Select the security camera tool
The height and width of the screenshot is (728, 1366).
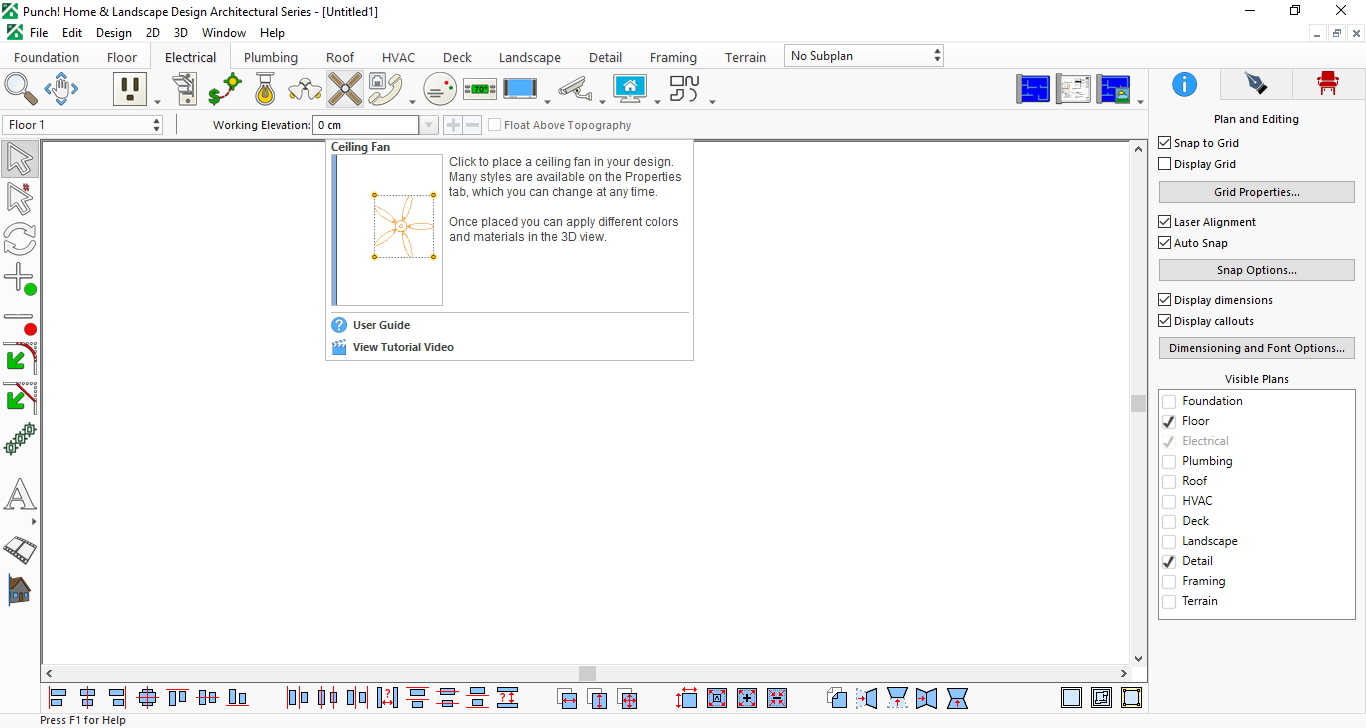click(x=575, y=89)
